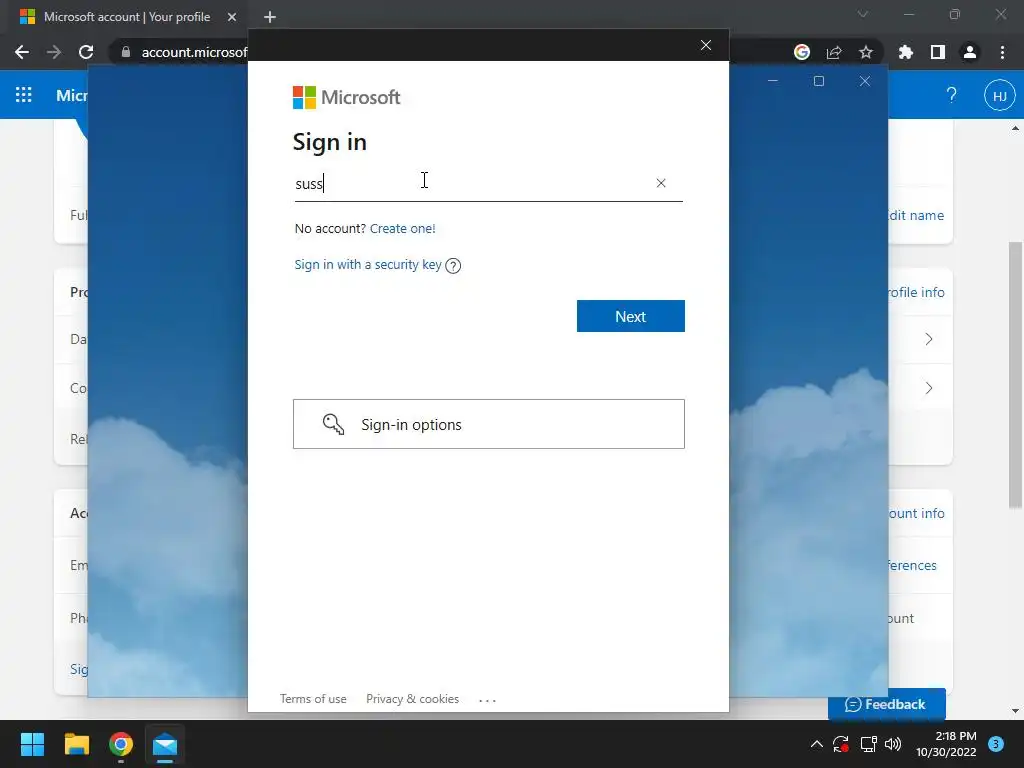Select the Microsoft account Your profile tab
The image size is (1024, 768).
tap(127, 17)
